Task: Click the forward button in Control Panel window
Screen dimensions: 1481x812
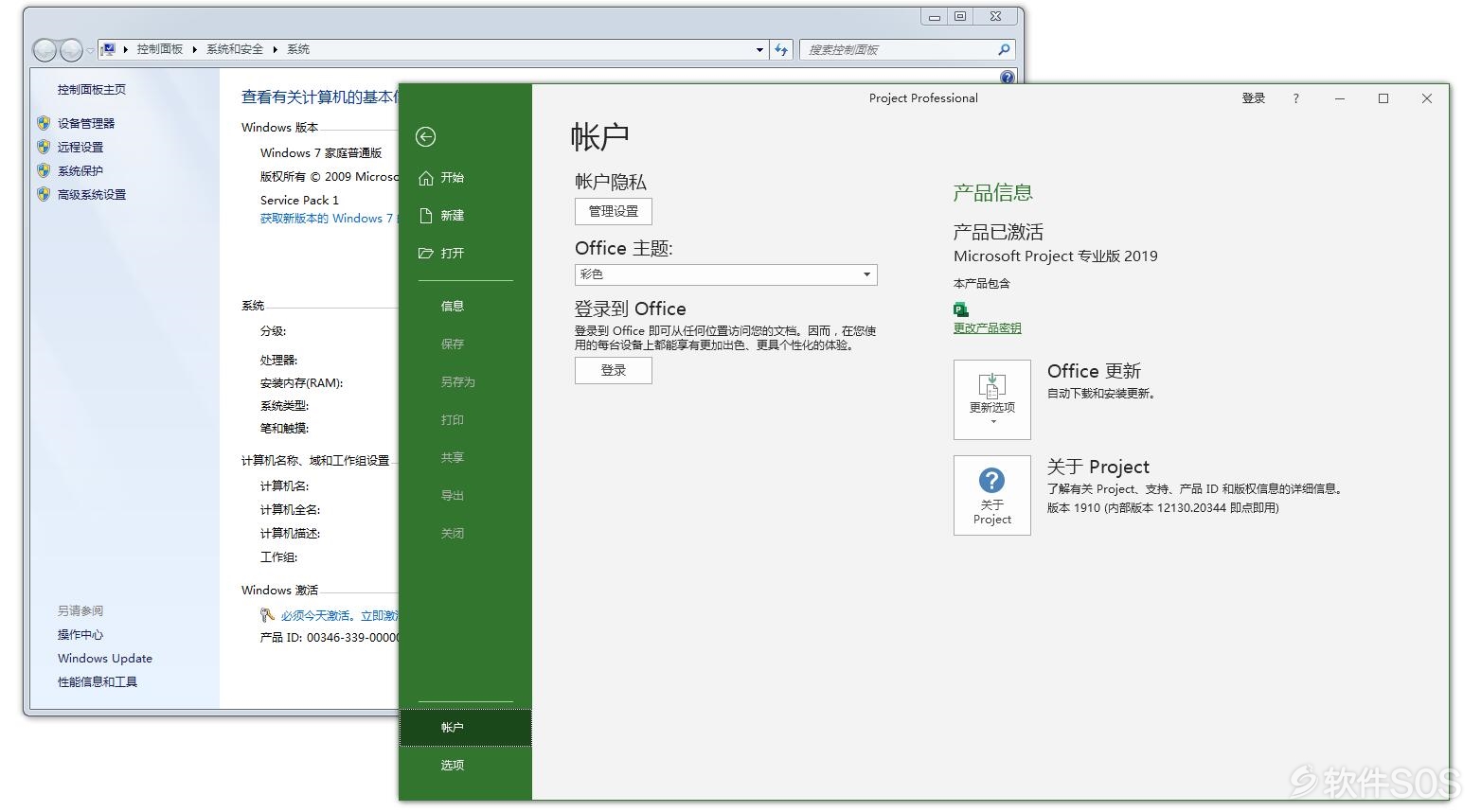Action: pyautogui.click(x=71, y=50)
